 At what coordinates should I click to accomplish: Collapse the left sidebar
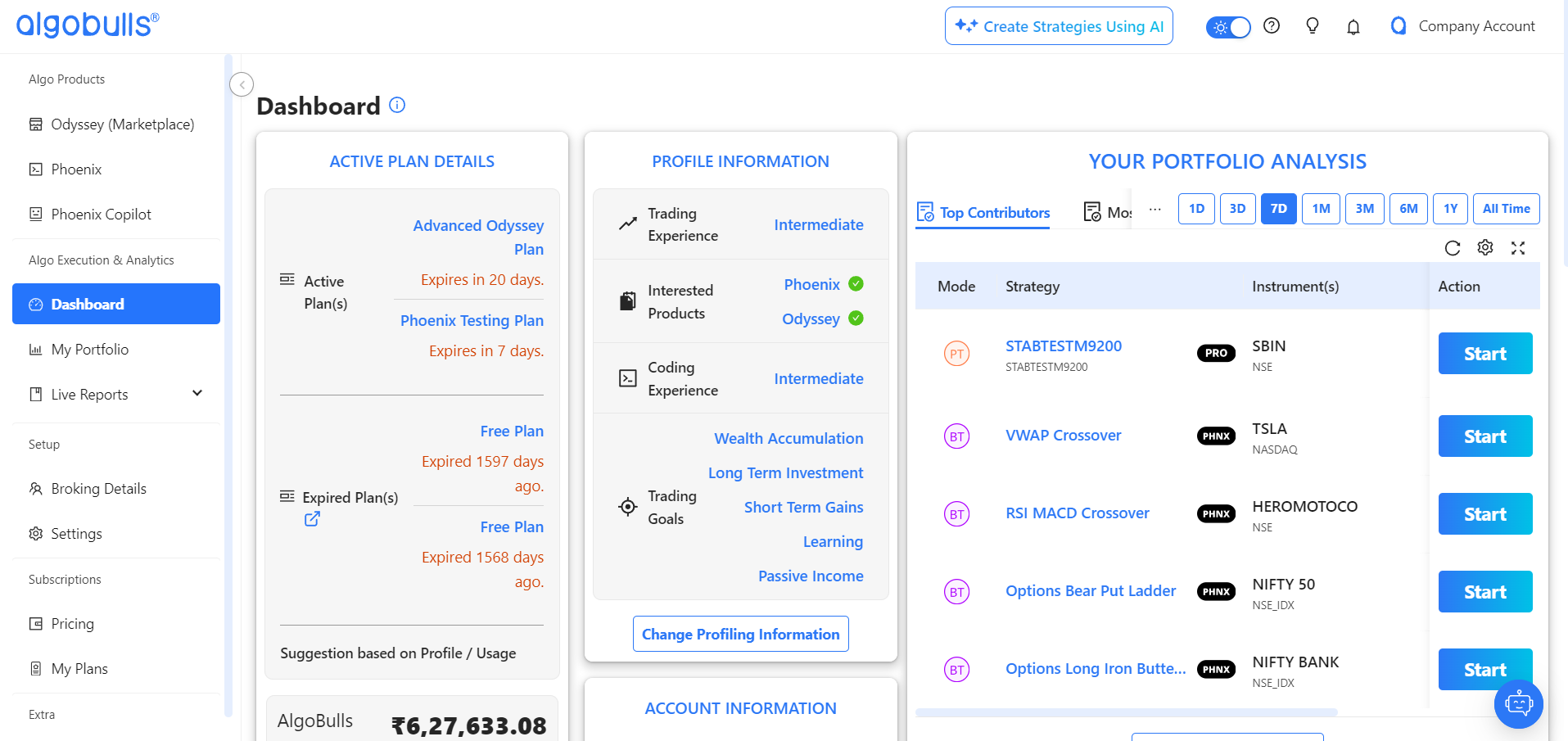[242, 84]
